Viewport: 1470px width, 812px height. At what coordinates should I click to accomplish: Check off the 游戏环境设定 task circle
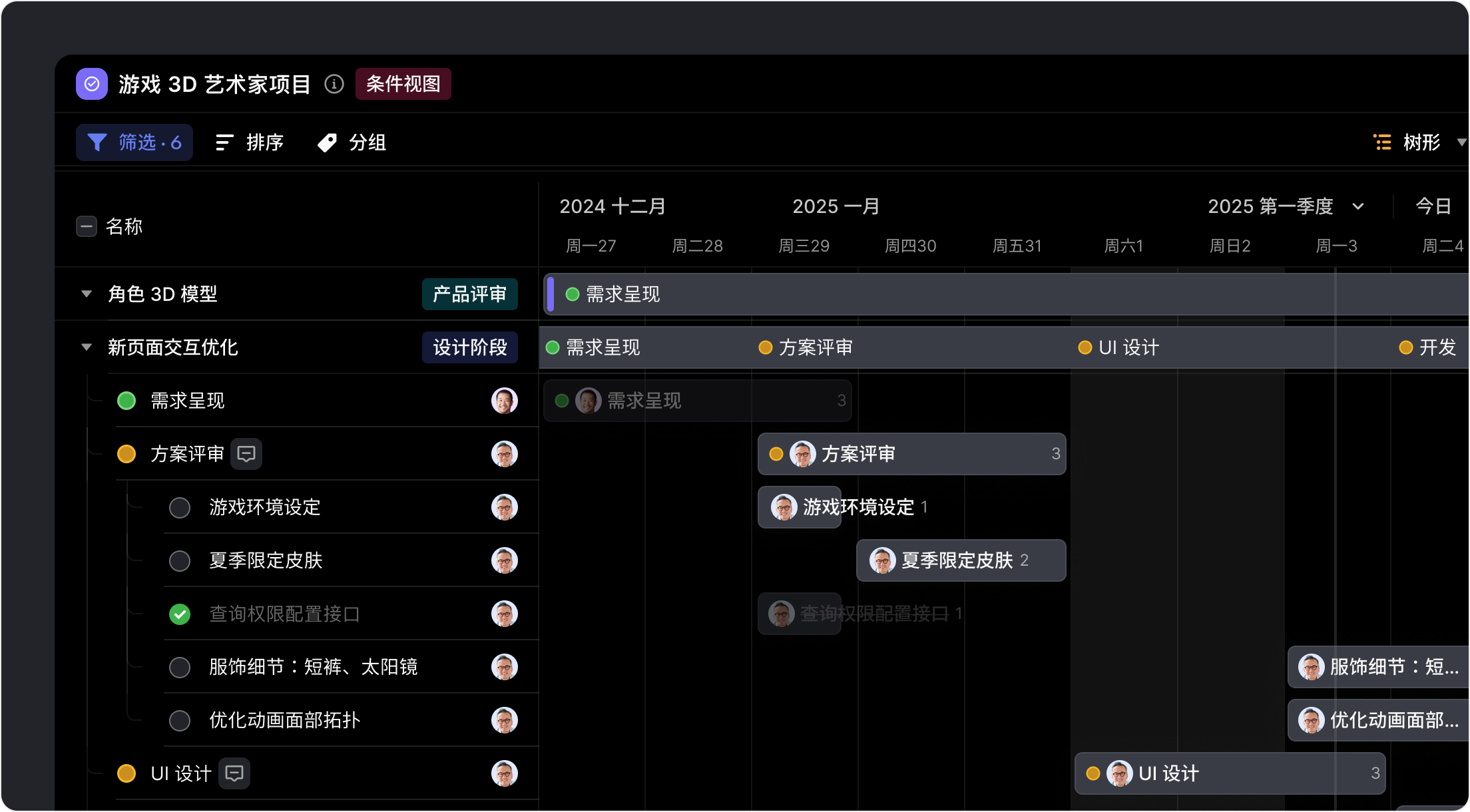pos(180,508)
